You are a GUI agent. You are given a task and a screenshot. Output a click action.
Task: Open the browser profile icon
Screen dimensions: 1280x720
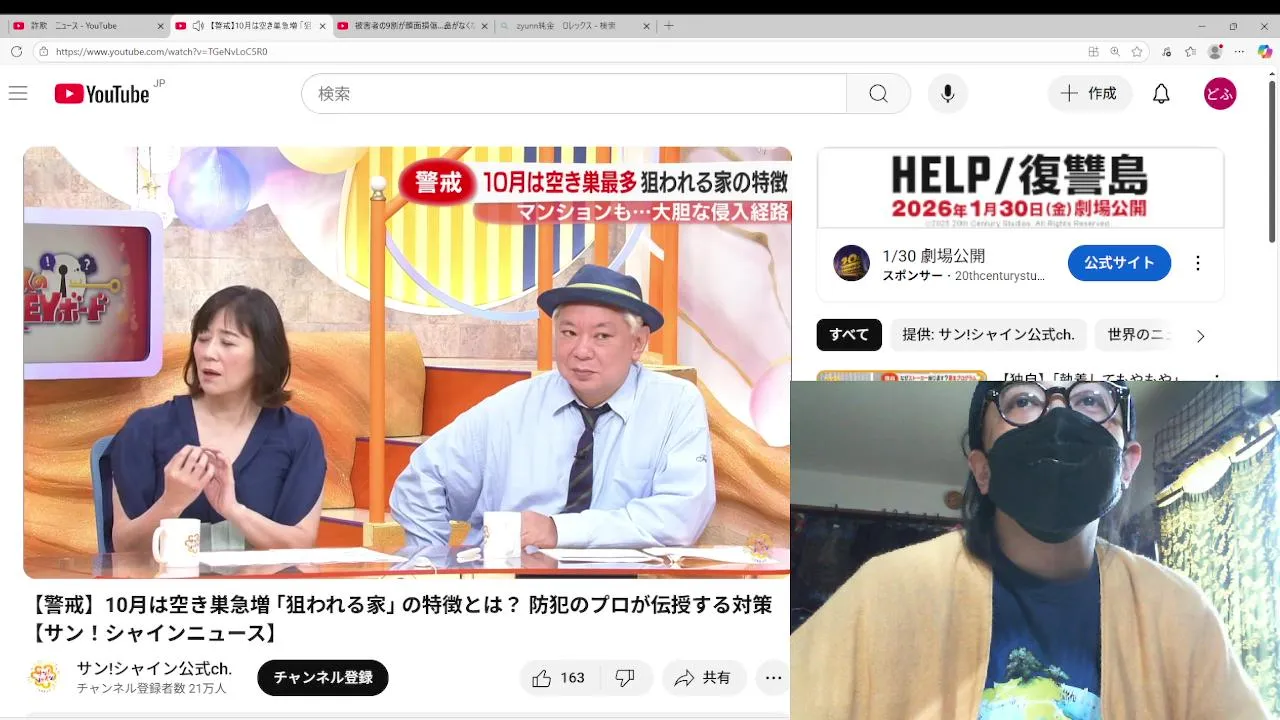tap(1215, 51)
